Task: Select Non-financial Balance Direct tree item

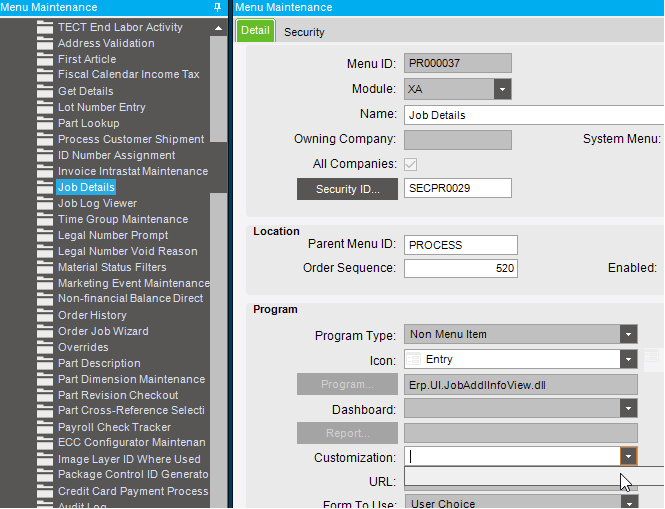Action: click(x=130, y=299)
